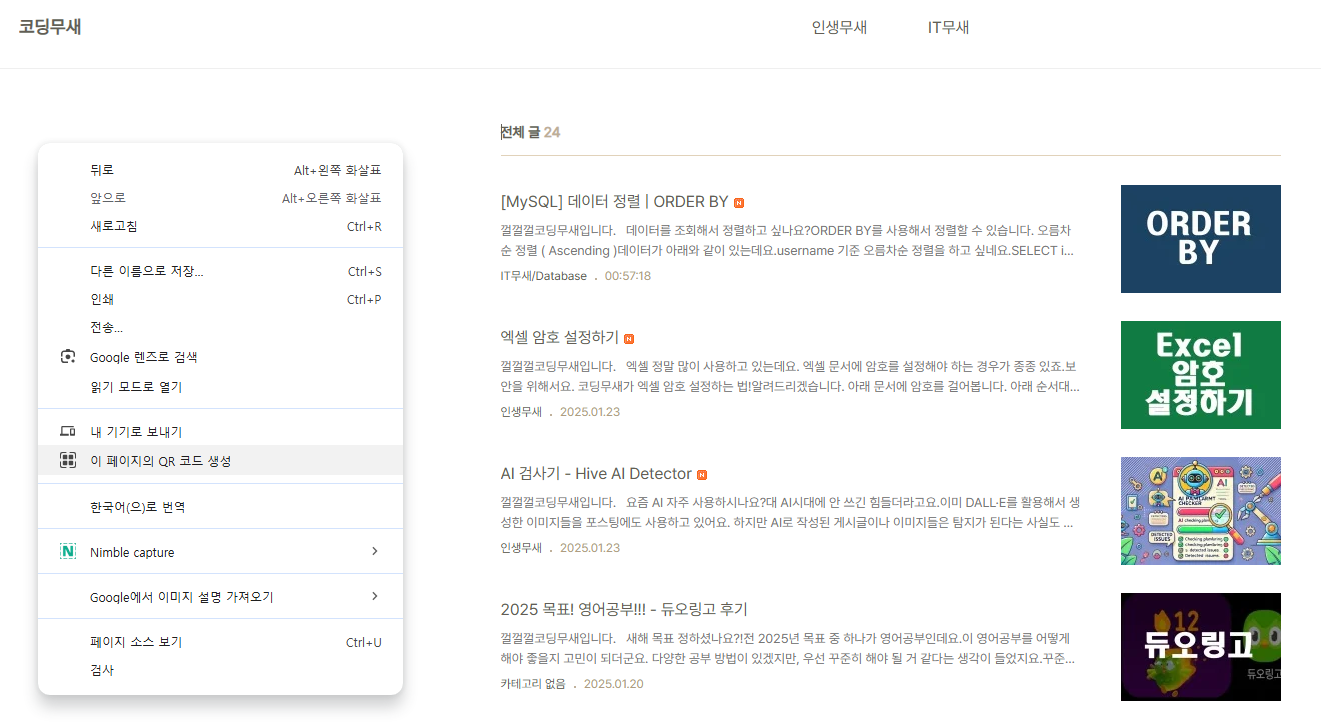The height and width of the screenshot is (727, 1321).
Task: Choose 다른 이름으로 저장 menu entry
Action: [220, 271]
